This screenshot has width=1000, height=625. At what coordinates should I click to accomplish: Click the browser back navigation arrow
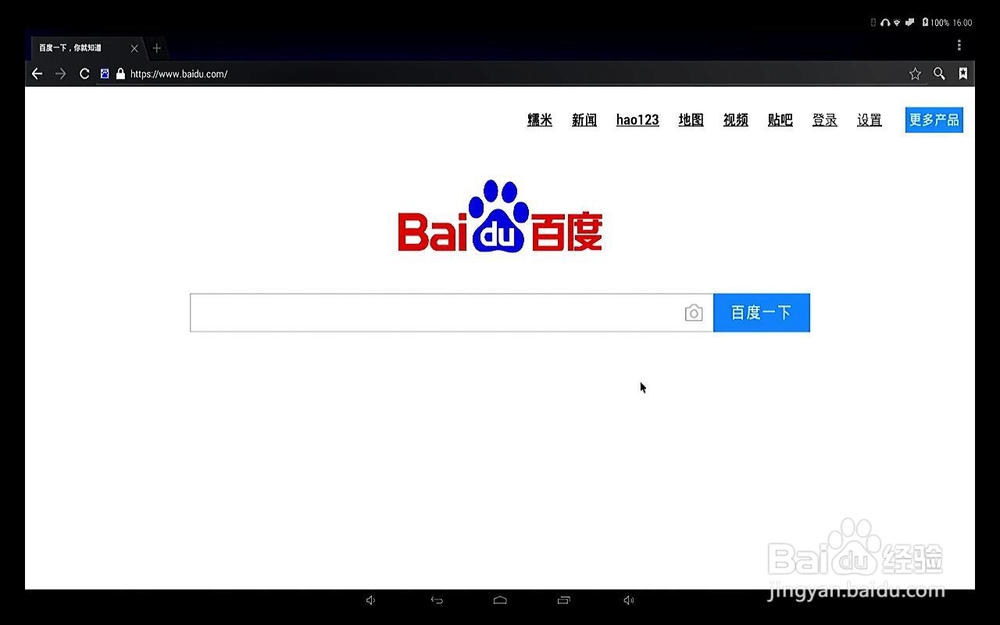37,73
